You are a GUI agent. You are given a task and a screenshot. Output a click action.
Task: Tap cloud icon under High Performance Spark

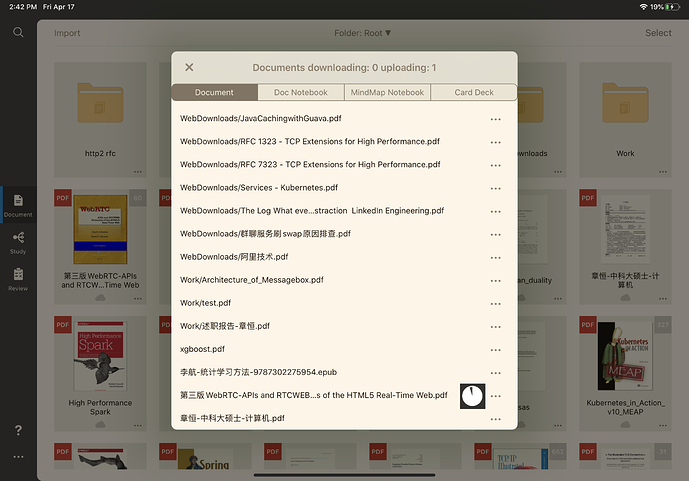click(100, 424)
